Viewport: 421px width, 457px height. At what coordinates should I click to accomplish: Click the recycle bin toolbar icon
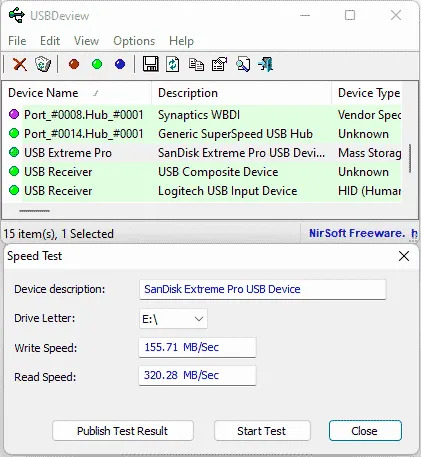pyautogui.click(x=43, y=64)
